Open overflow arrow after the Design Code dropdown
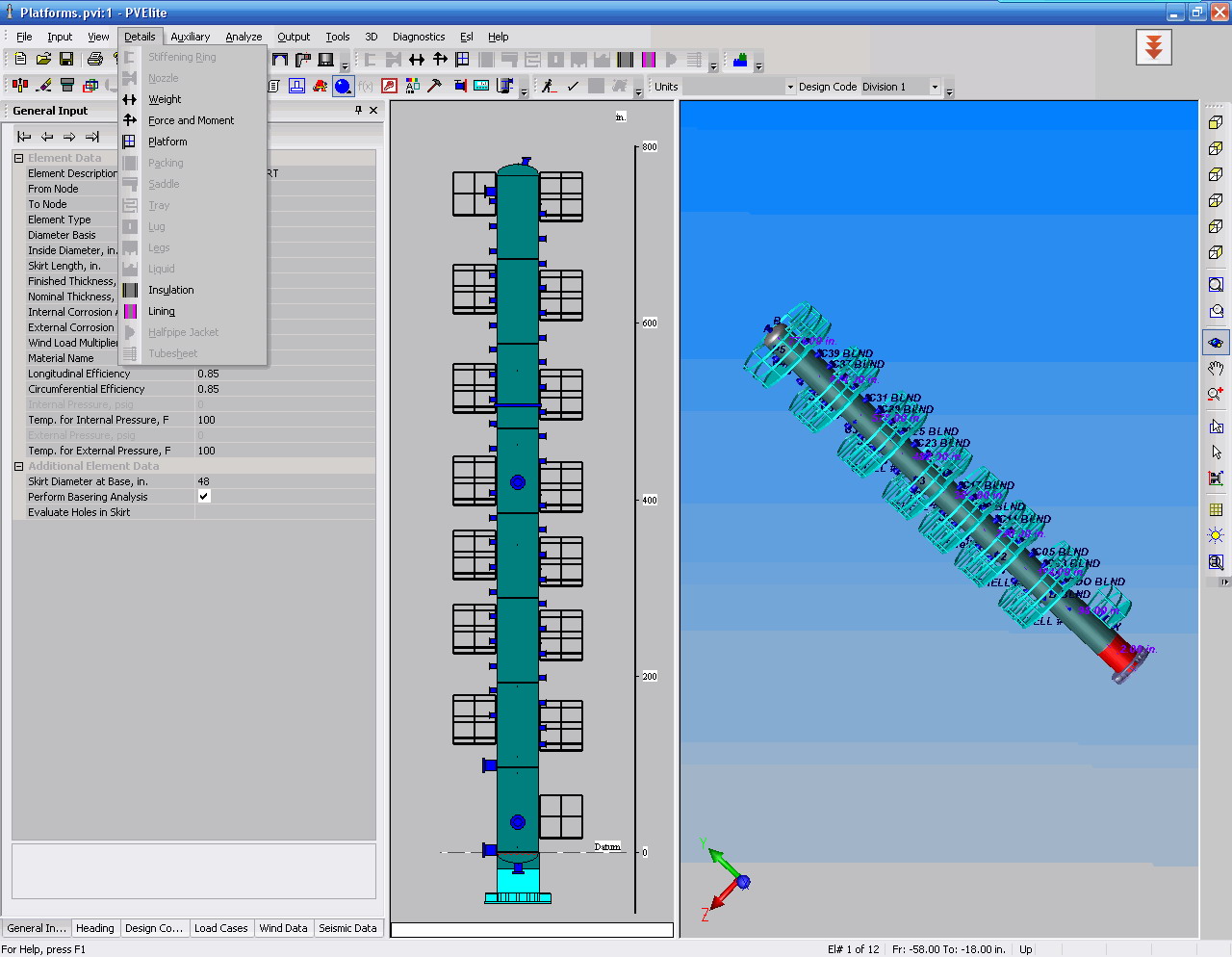 949,91
